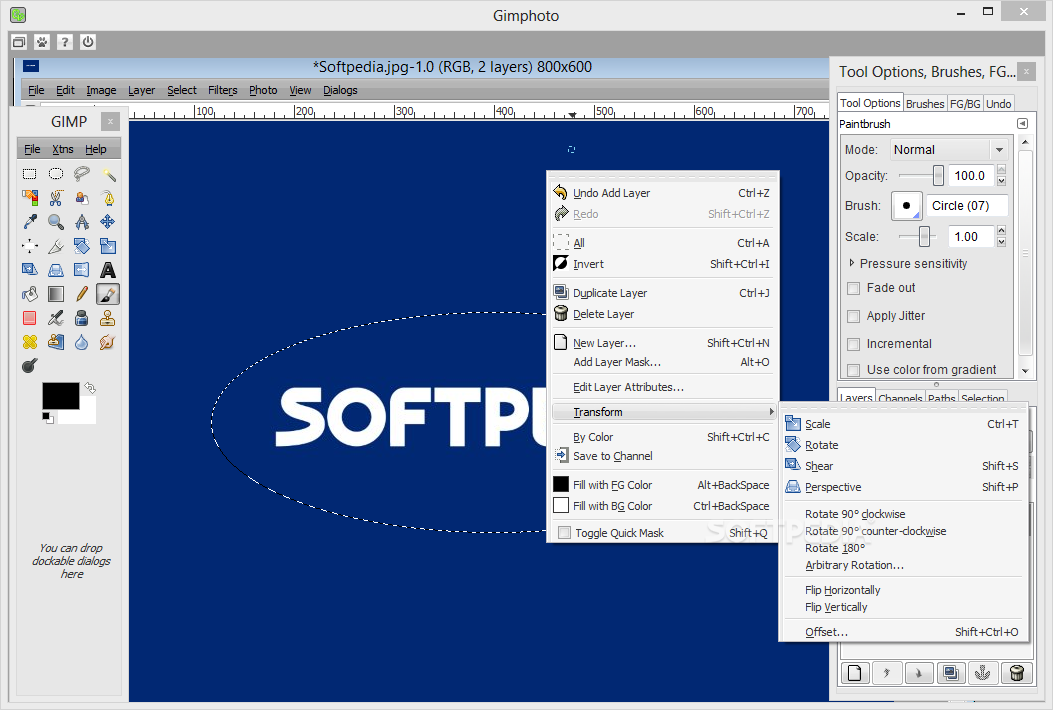Image resolution: width=1053 pixels, height=710 pixels.
Task: Select the Crop knife tool
Action: coord(56,246)
